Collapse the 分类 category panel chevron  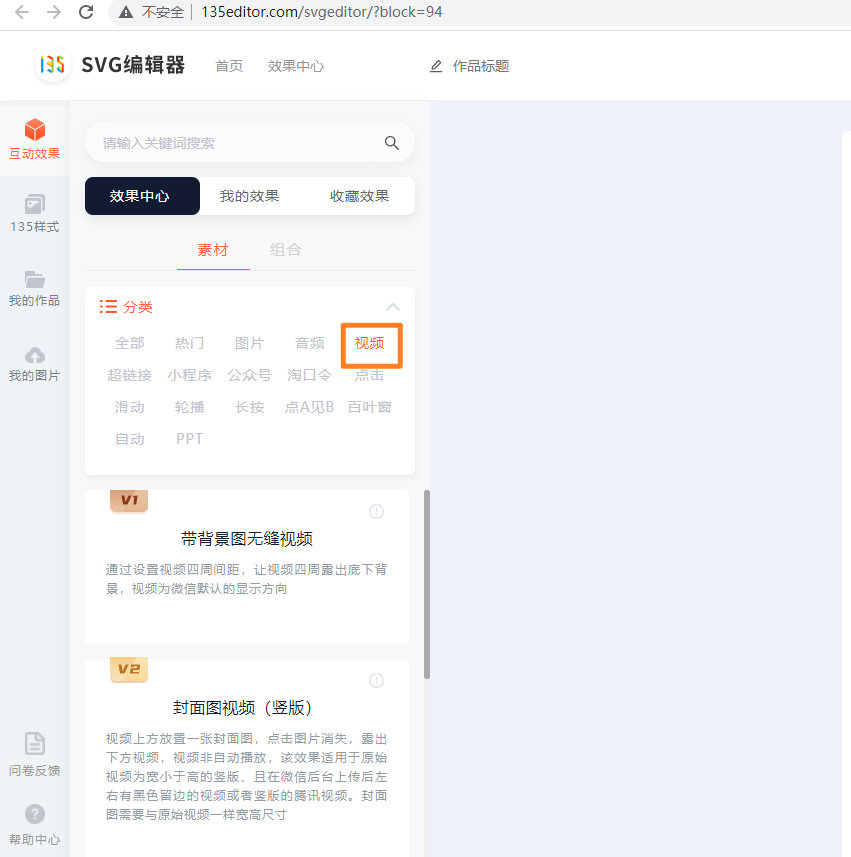(393, 307)
